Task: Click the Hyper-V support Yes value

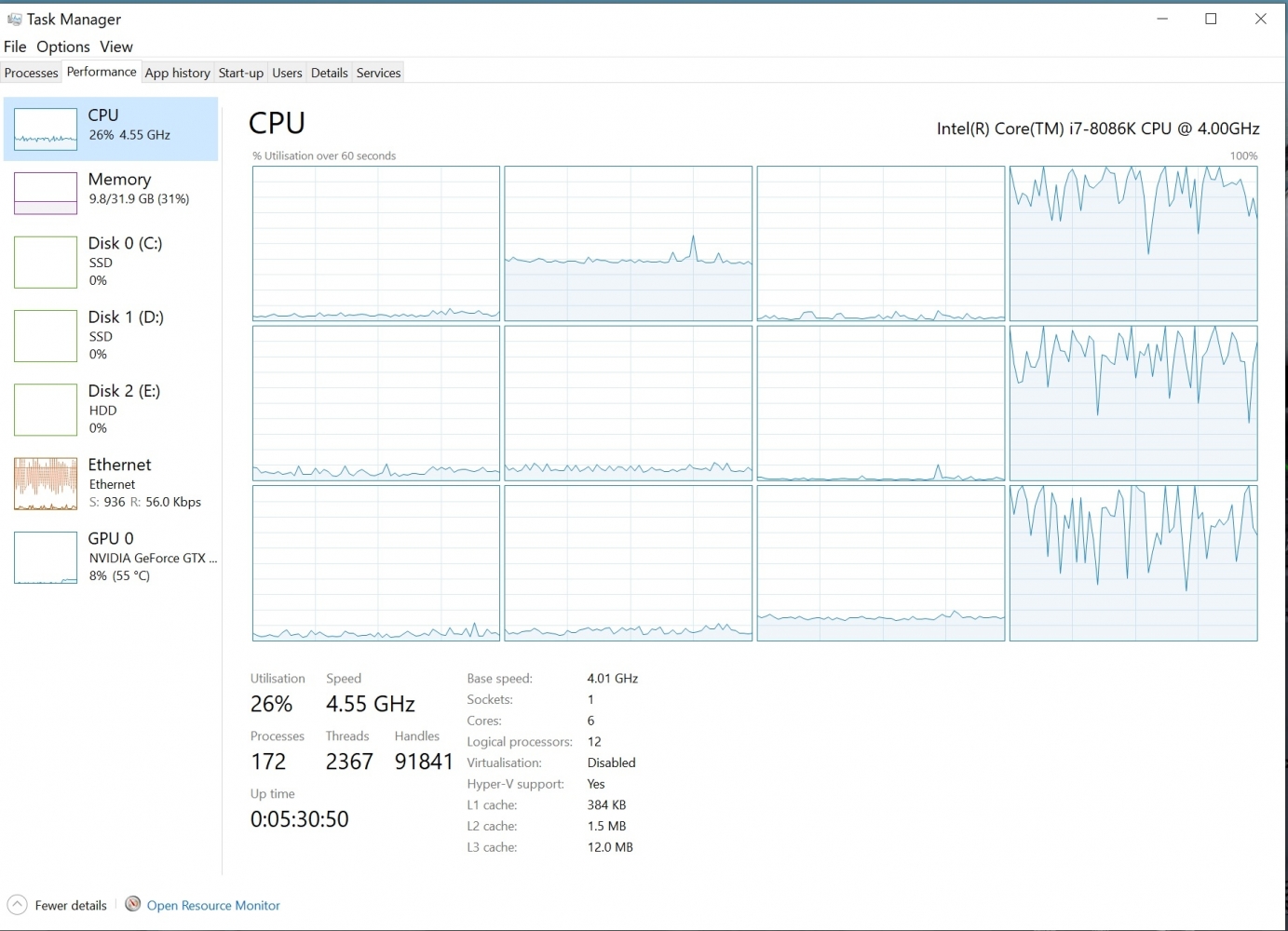Action: point(596,784)
